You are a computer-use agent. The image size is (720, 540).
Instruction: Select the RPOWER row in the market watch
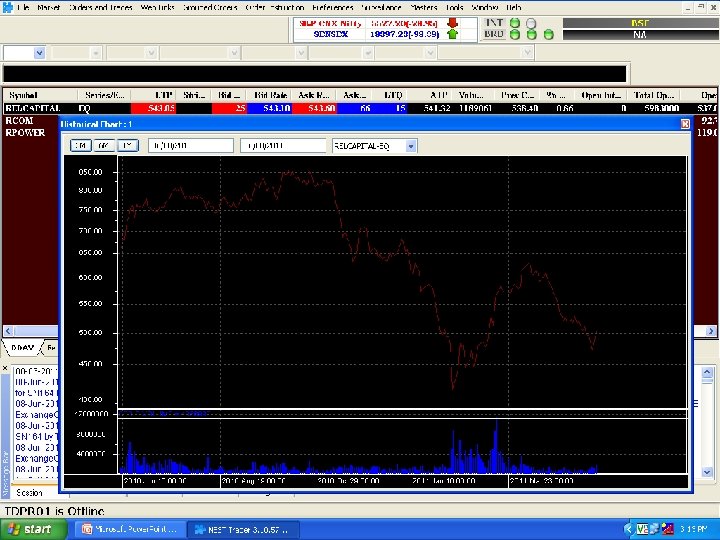pos(25,133)
